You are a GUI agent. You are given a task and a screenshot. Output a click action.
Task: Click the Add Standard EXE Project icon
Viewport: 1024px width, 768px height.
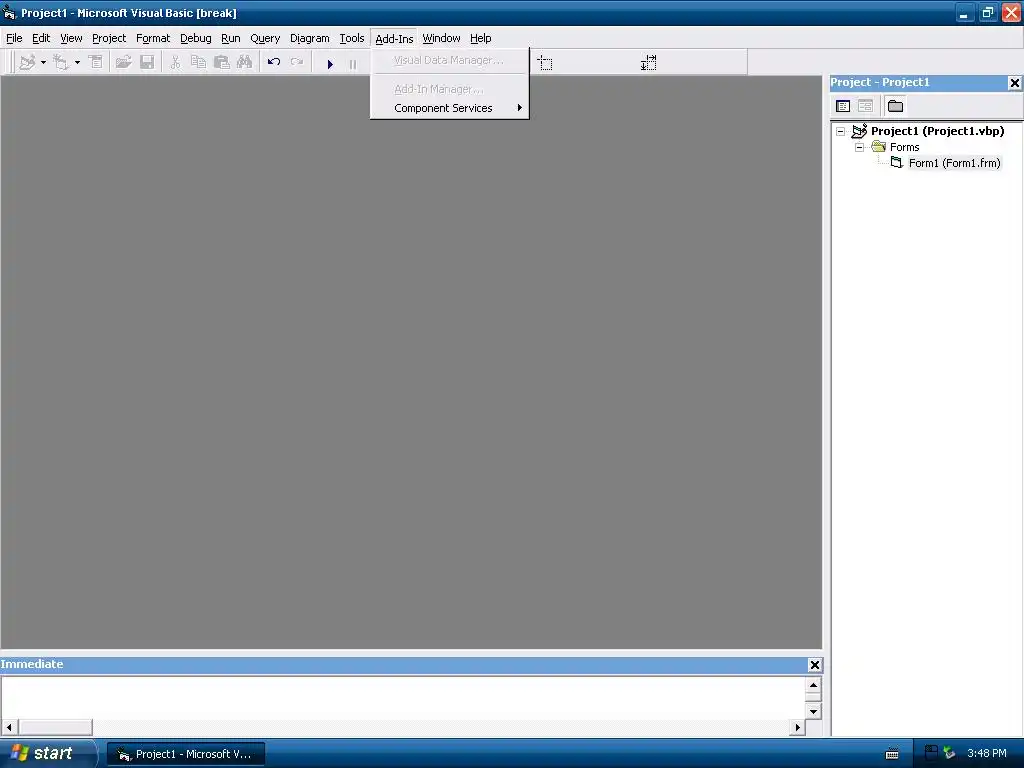(x=27, y=63)
